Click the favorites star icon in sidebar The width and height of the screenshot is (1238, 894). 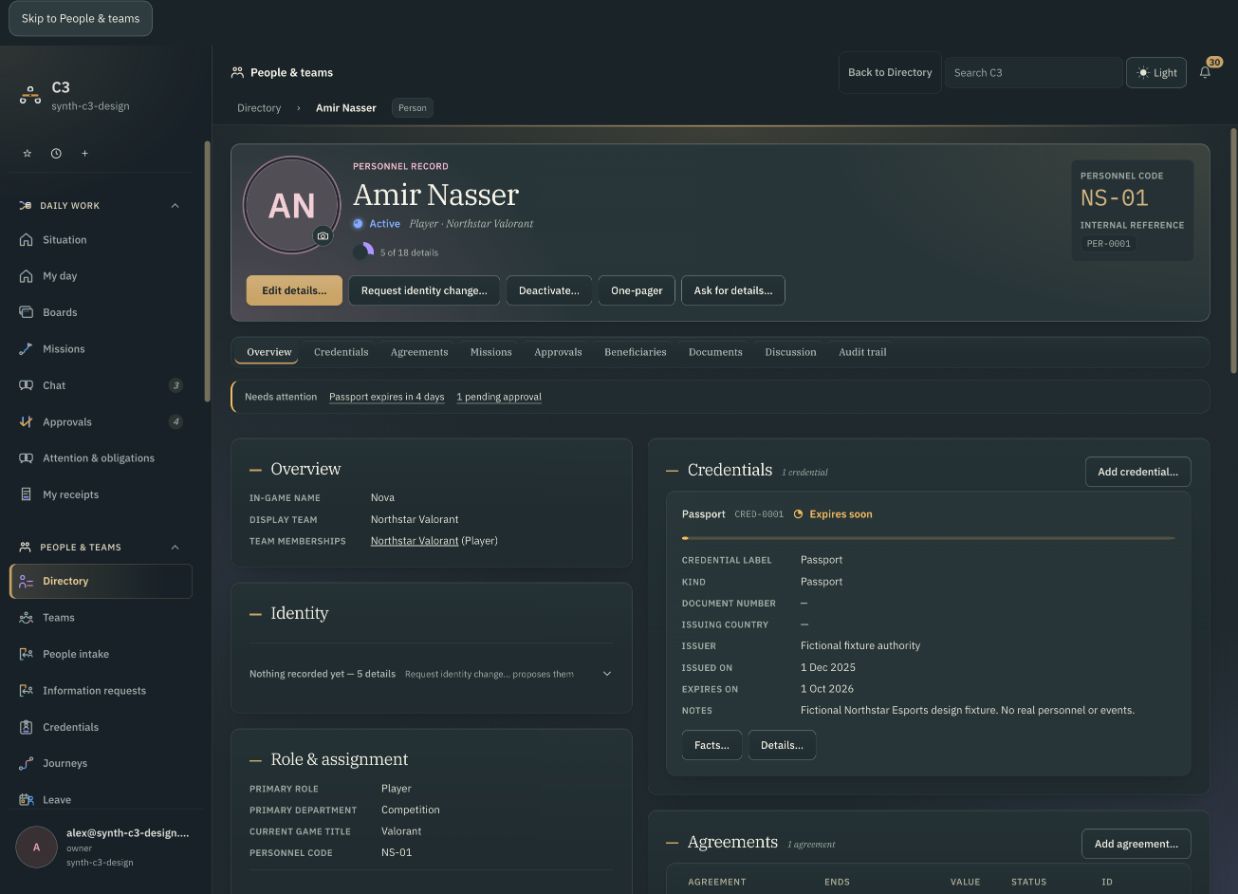(x=27, y=153)
